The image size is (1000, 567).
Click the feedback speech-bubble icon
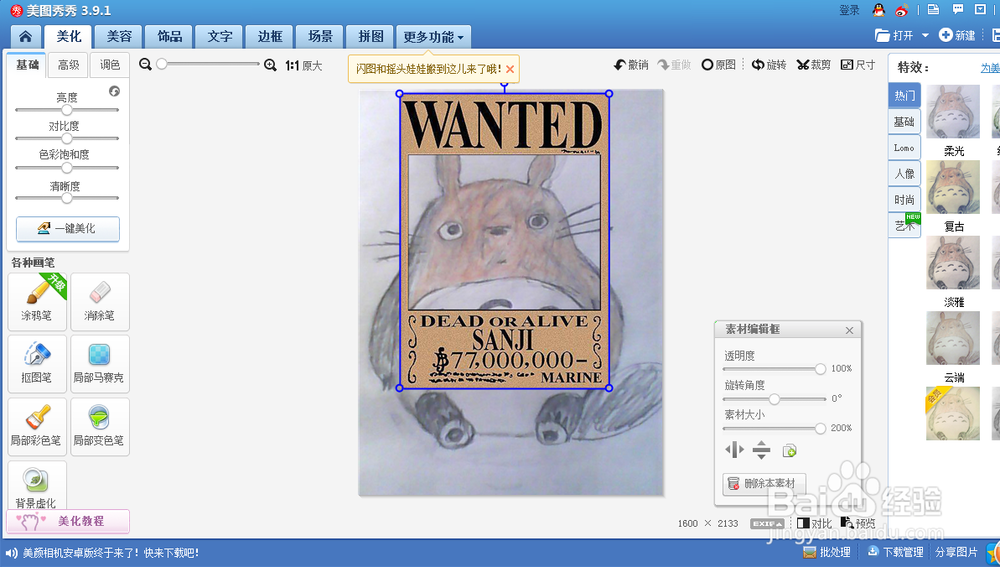pos(958,9)
